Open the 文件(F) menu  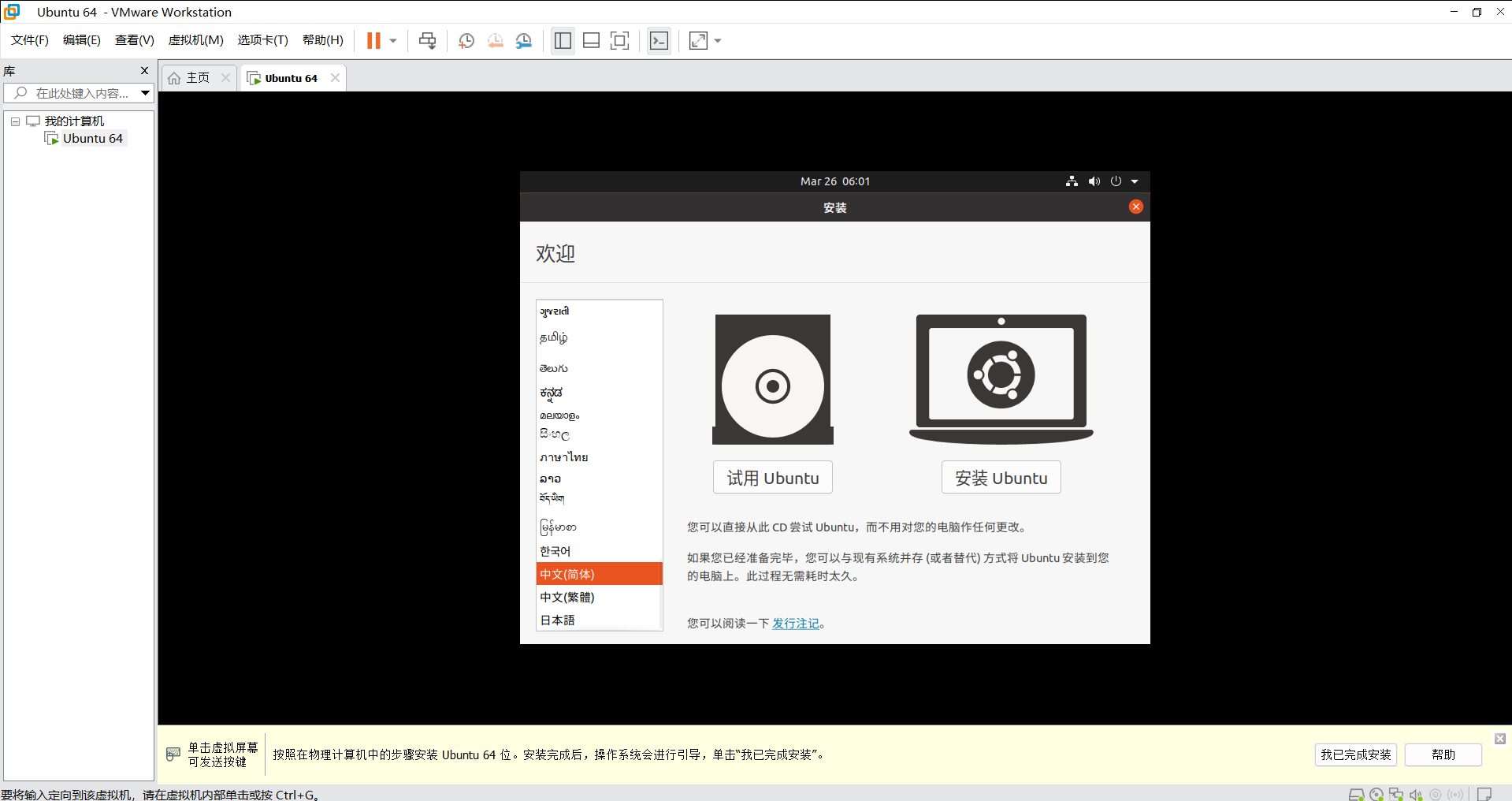(x=30, y=40)
